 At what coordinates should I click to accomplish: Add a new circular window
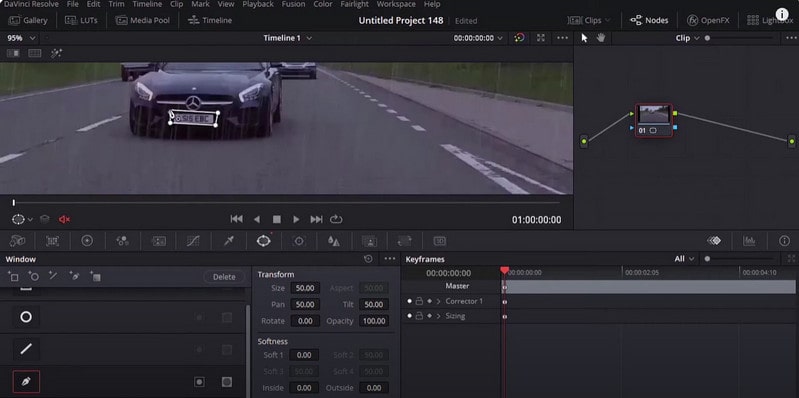pos(34,276)
